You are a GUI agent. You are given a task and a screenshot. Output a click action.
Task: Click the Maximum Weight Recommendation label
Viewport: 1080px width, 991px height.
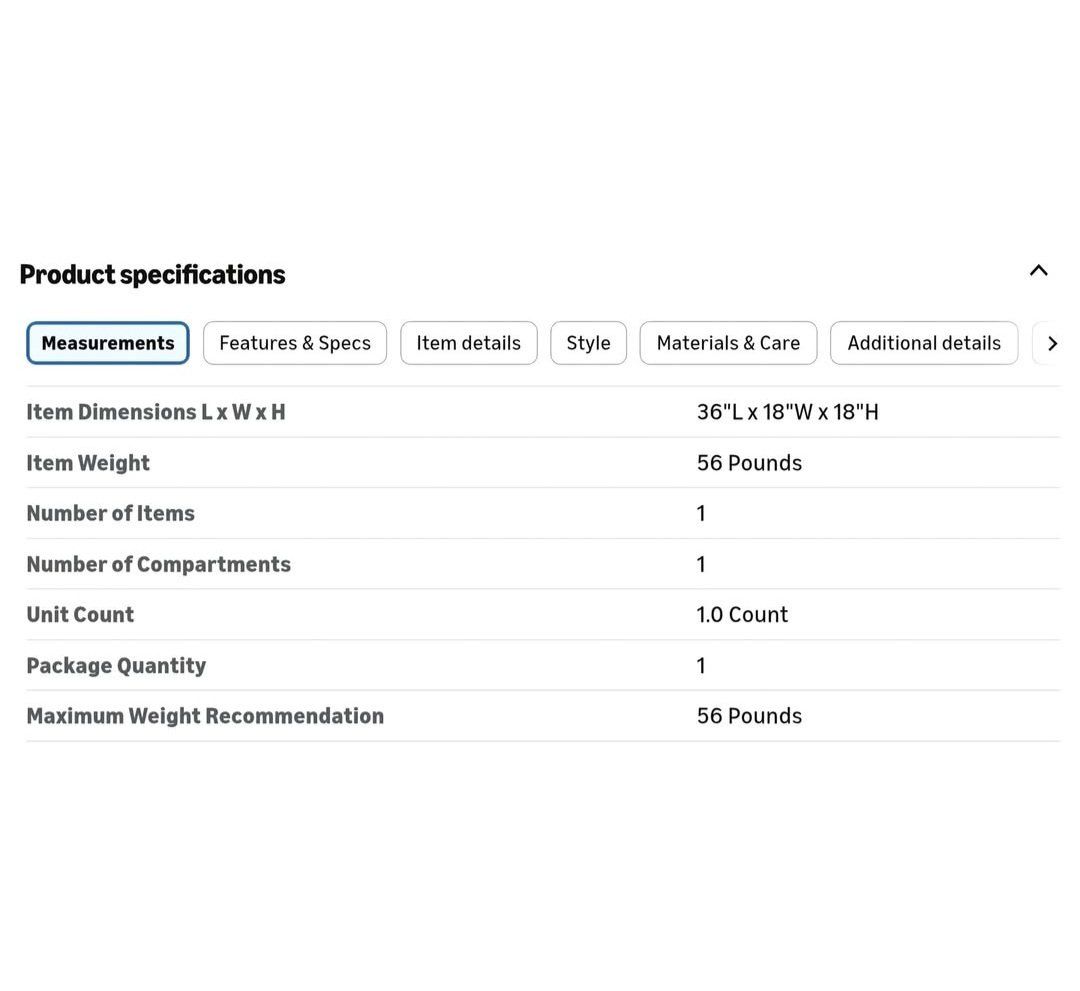pos(205,716)
